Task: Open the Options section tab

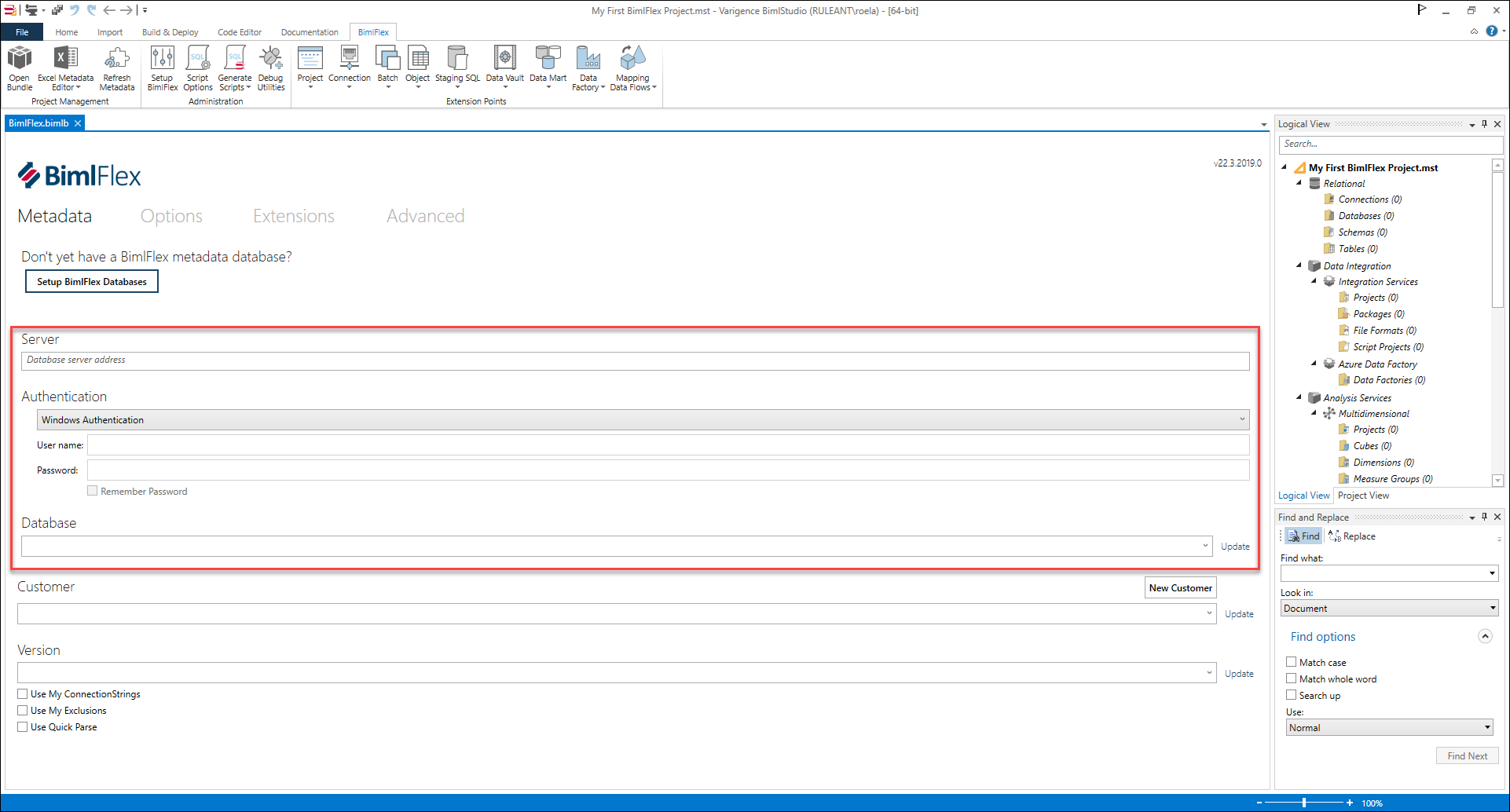Action: (x=171, y=216)
